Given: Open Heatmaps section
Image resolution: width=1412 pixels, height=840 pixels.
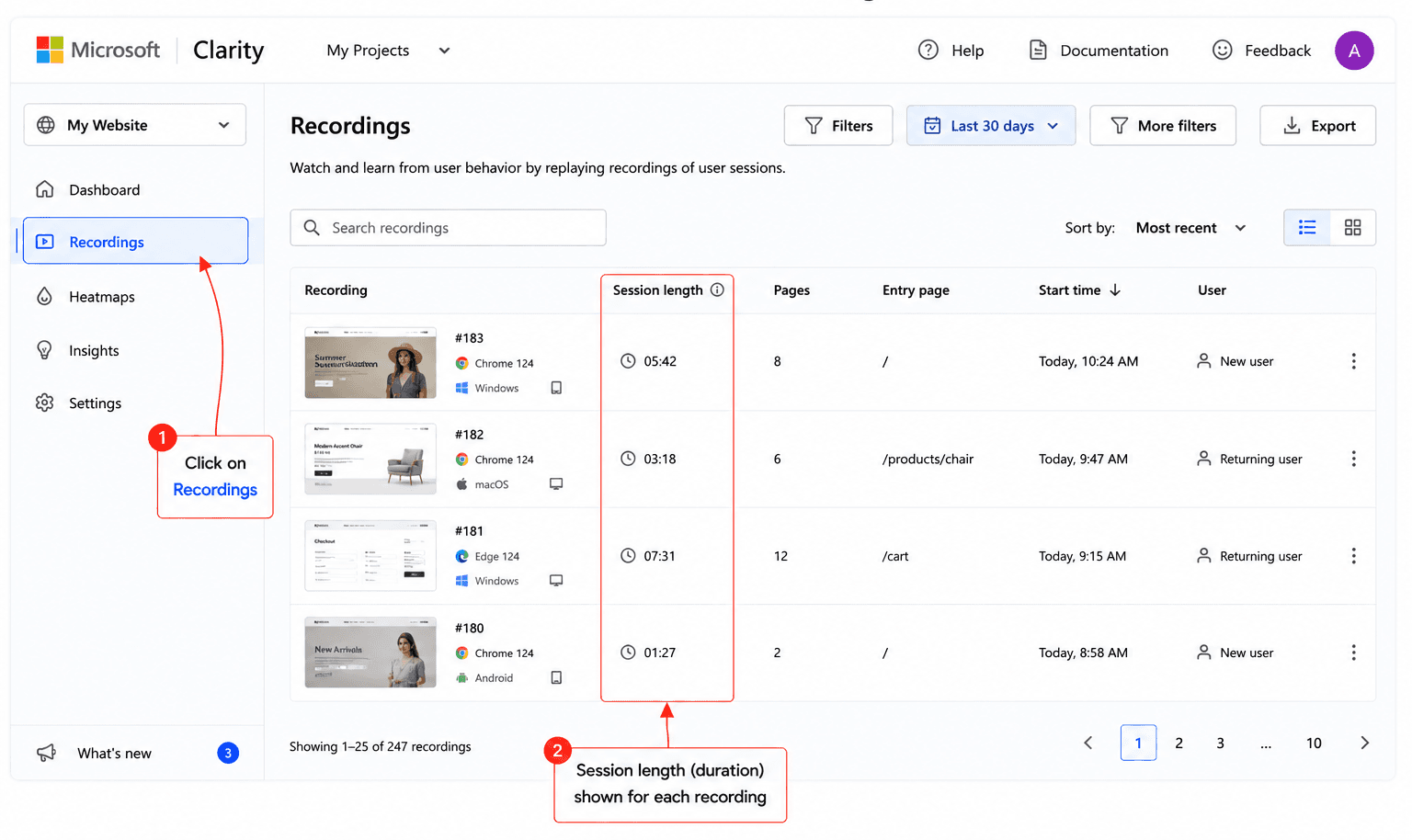Looking at the screenshot, I should pyautogui.click(x=85, y=297).
